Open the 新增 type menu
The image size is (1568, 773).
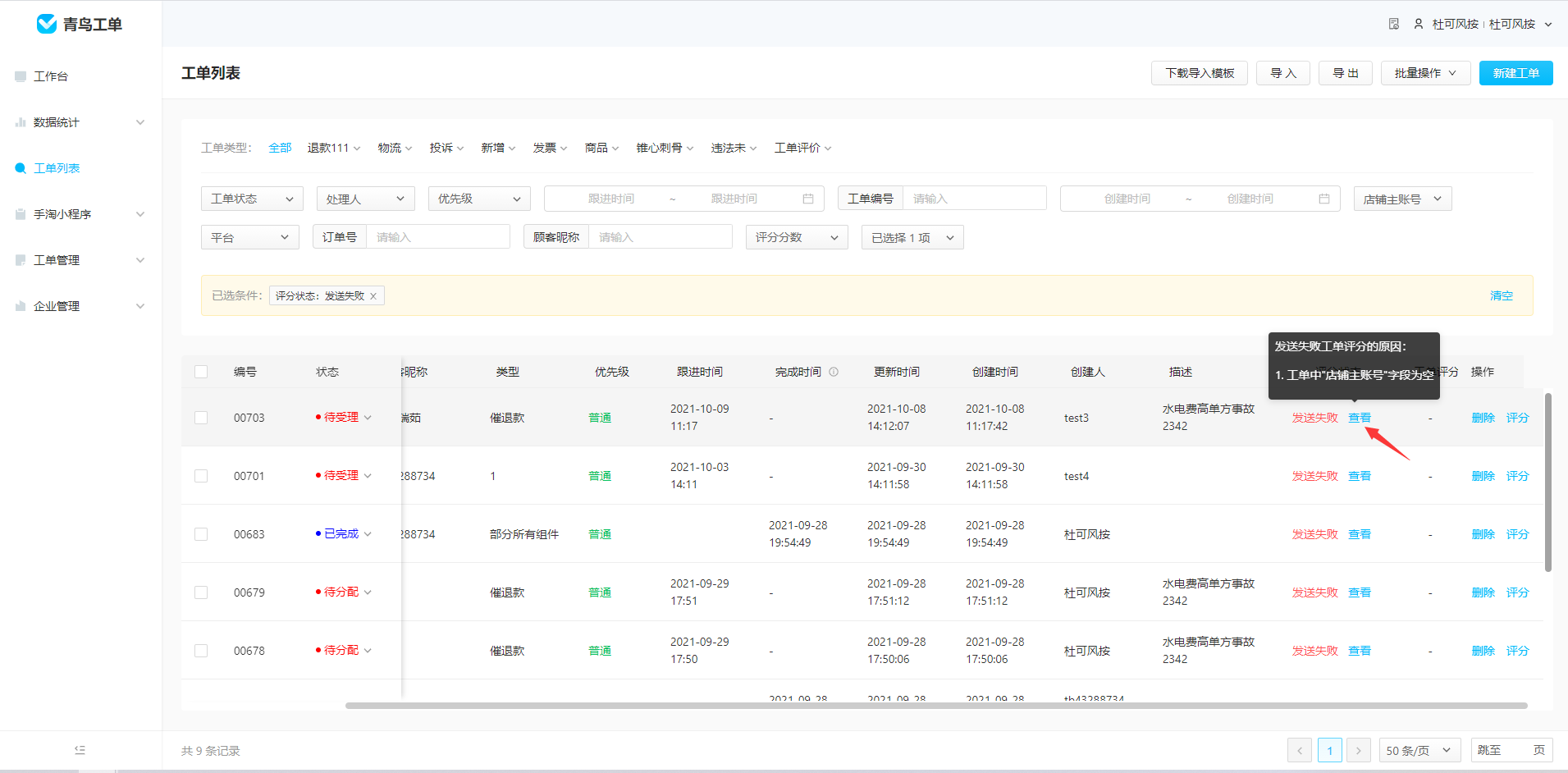498,148
